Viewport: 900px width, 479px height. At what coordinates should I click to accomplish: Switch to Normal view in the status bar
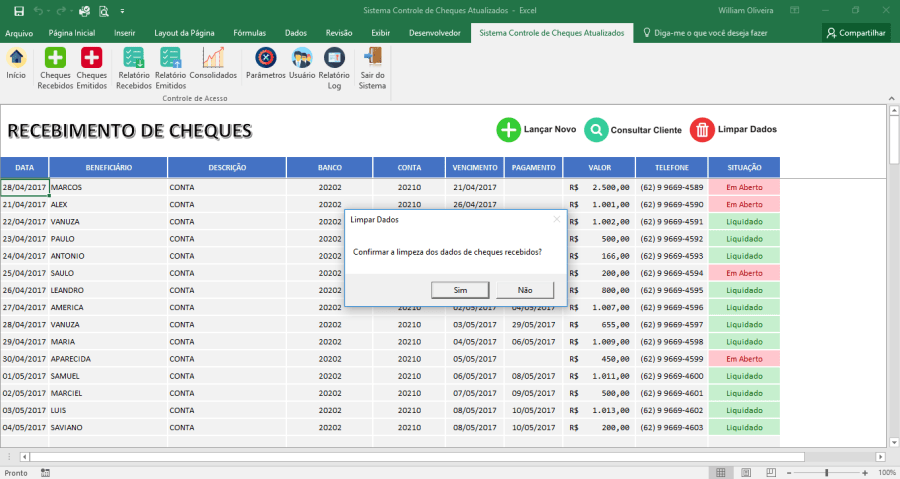coord(721,473)
